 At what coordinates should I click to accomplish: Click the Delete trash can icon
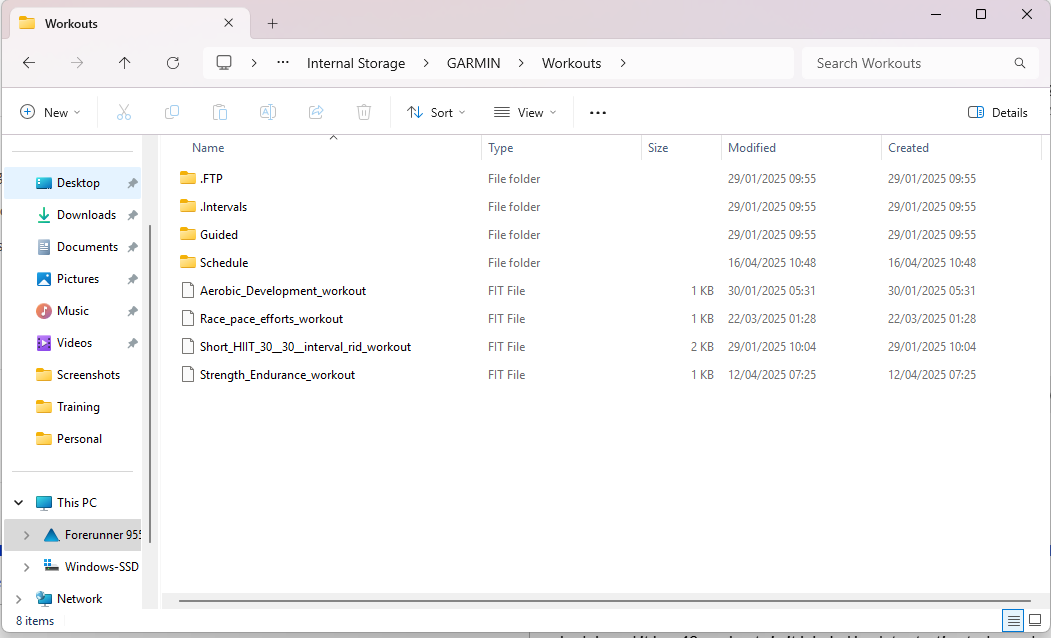point(364,113)
